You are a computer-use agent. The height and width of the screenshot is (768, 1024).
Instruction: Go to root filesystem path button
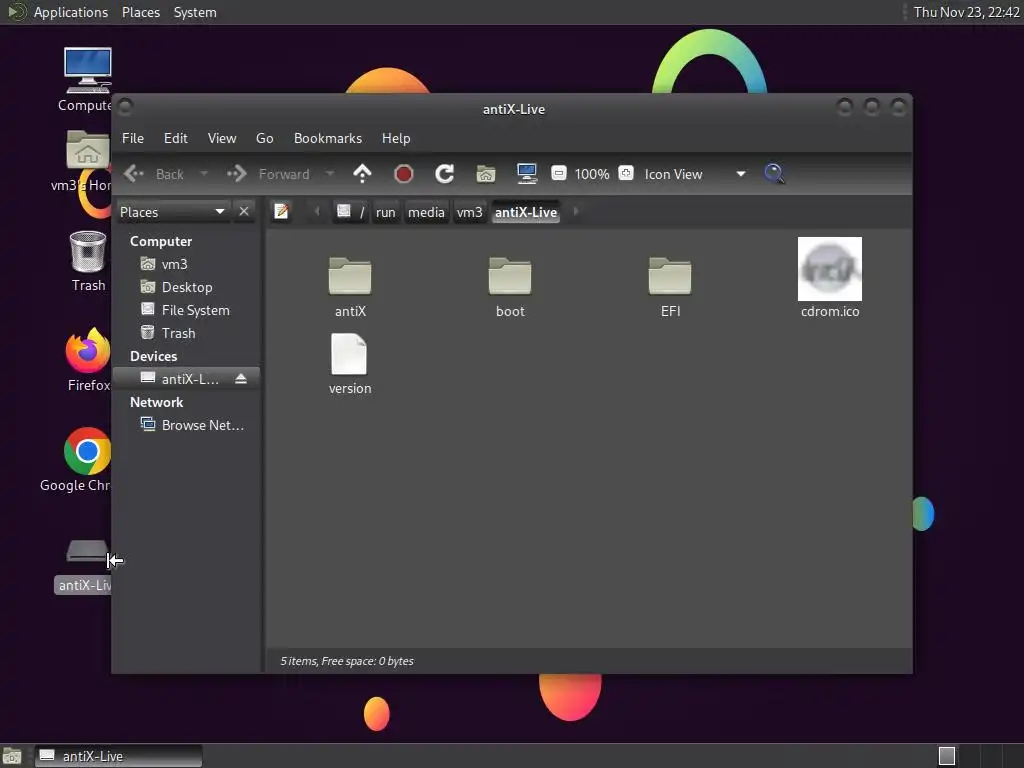(351, 212)
